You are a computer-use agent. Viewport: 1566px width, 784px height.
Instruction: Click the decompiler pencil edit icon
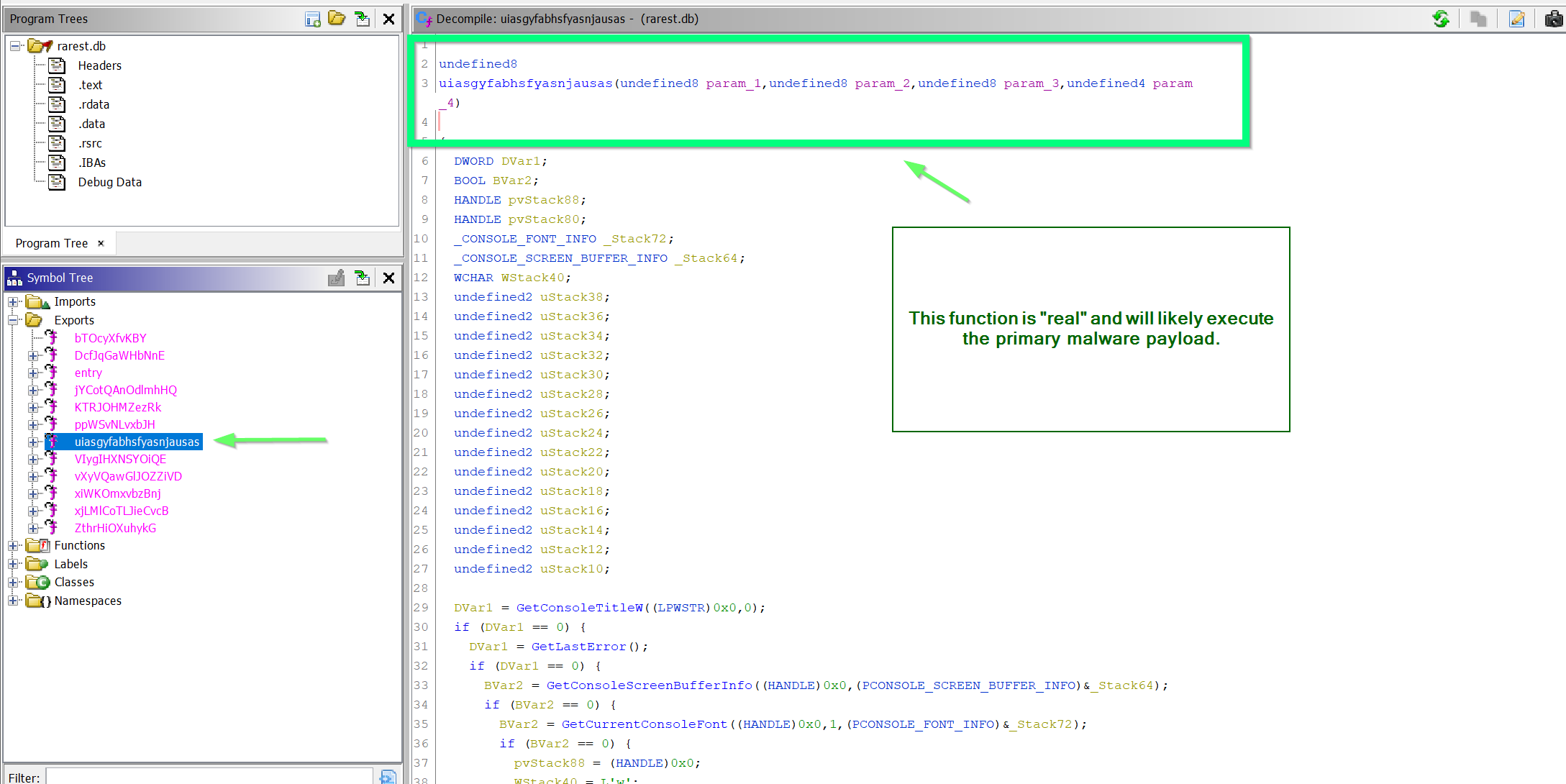pyautogui.click(x=1517, y=19)
